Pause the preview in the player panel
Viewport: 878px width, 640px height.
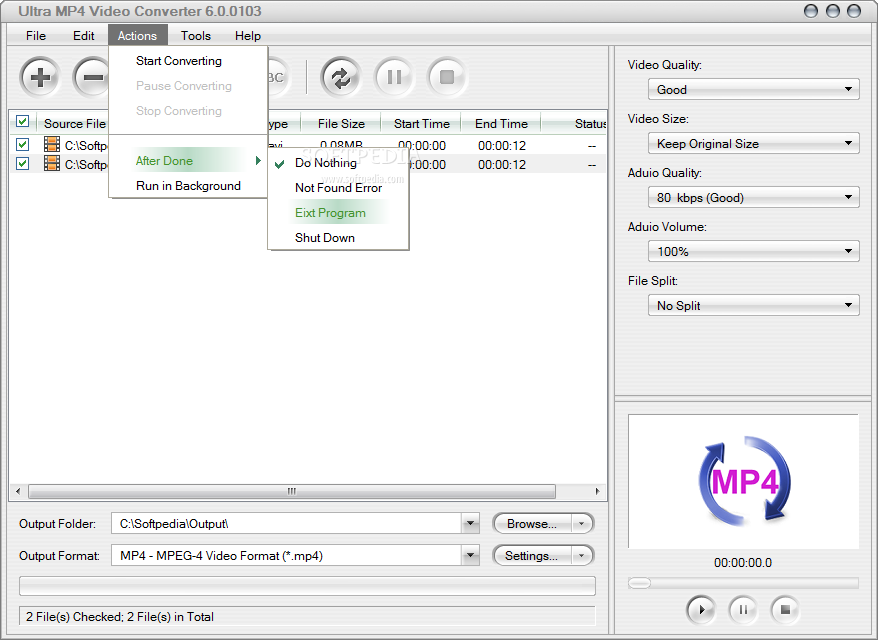pos(743,609)
